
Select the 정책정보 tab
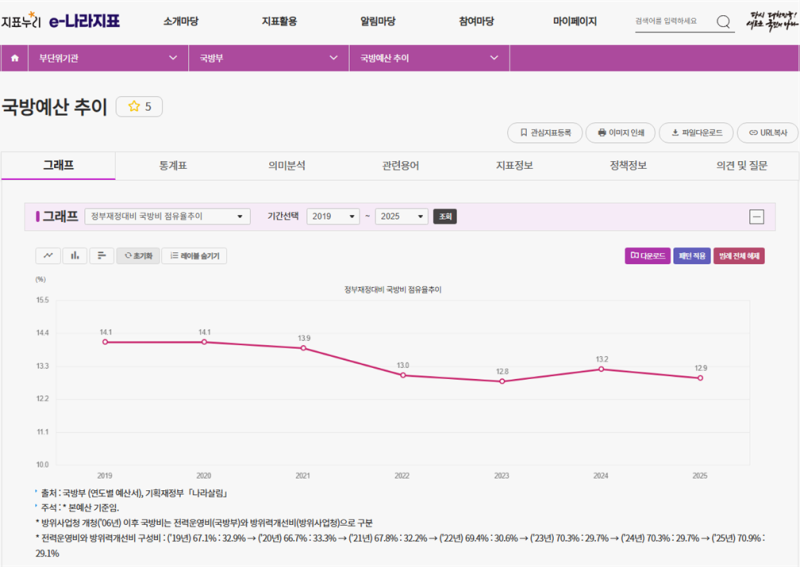[628, 165]
